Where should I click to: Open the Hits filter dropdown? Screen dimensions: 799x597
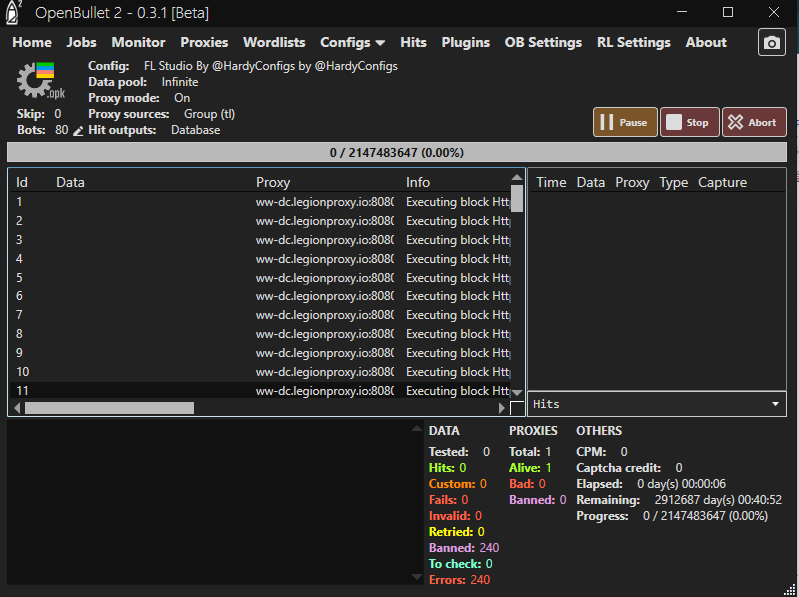tap(657, 404)
